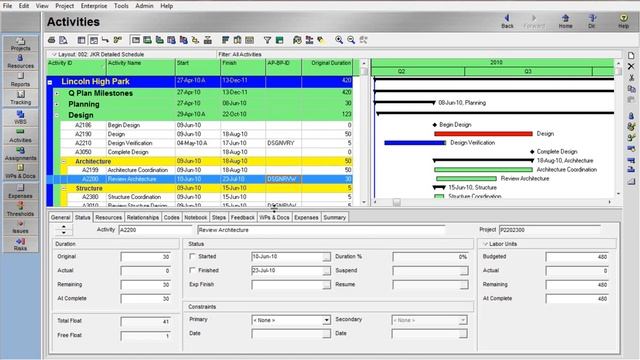This screenshot has height=360, width=640.
Task: Open Dir in the navigation bar
Action: click(592, 21)
